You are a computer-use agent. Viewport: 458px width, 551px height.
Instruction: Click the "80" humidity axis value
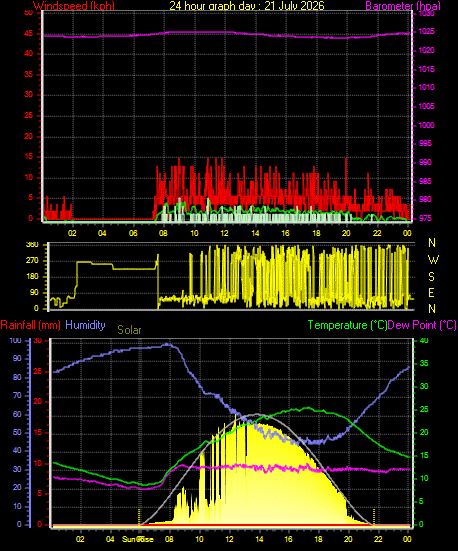tap(17, 377)
